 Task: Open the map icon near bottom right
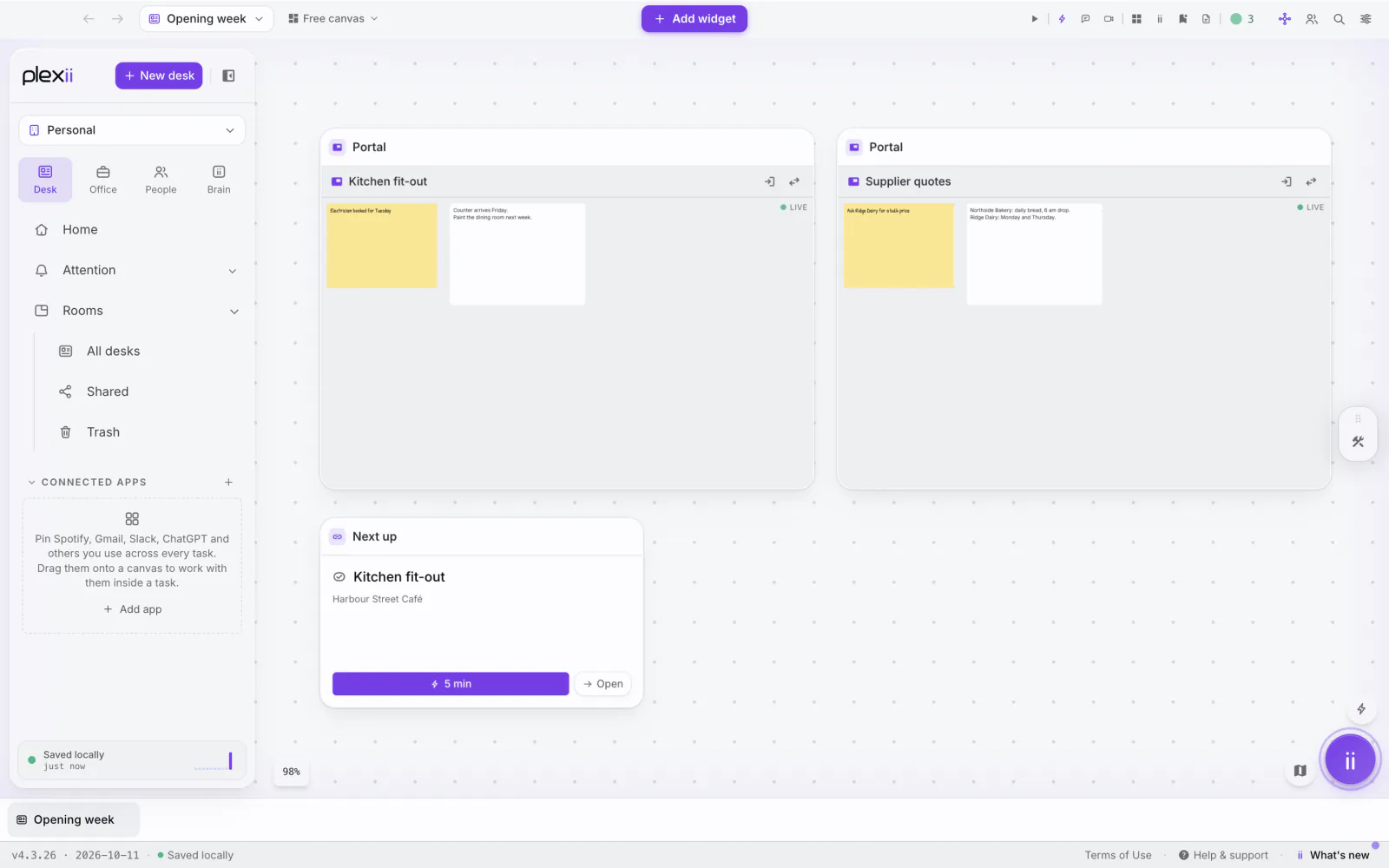(x=1300, y=770)
